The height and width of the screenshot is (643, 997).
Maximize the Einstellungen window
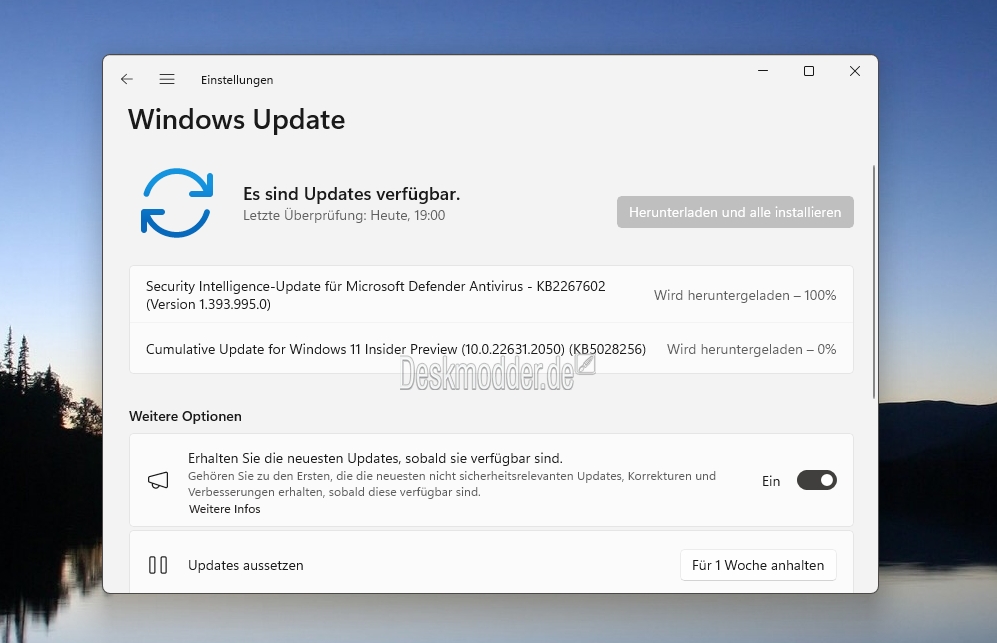[809, 71]
